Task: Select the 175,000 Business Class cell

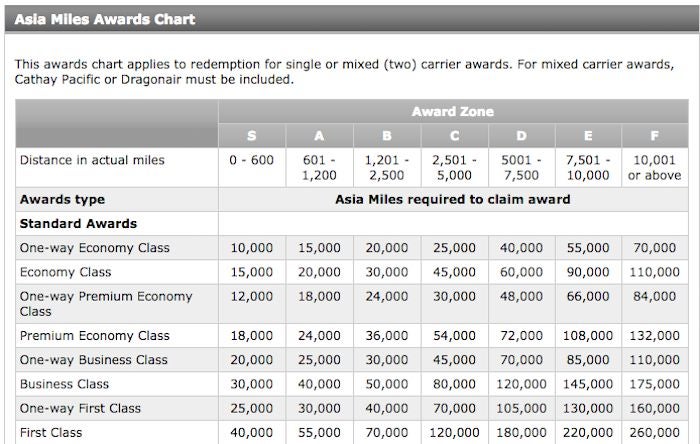Action: click(x=655, y=384)
